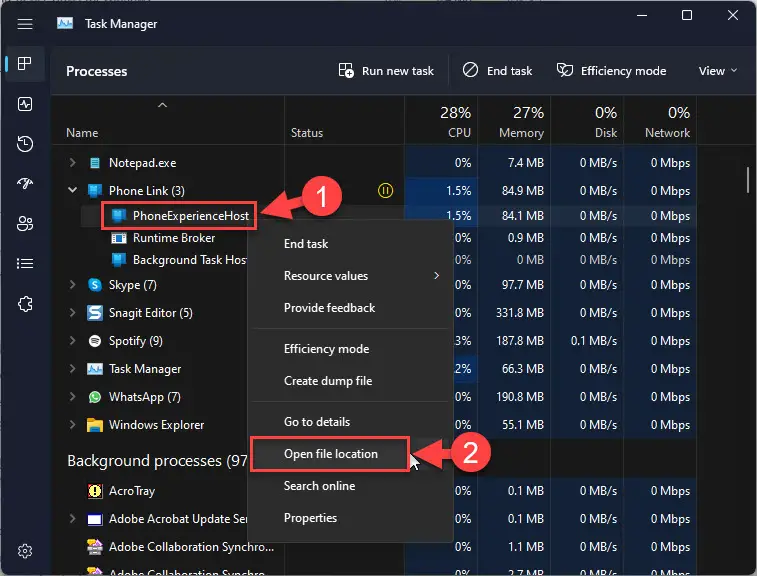Viewport: 757px width, 576px height.
Task: Click the WhatsApp app icon
Action: click(x=95, y=397)
